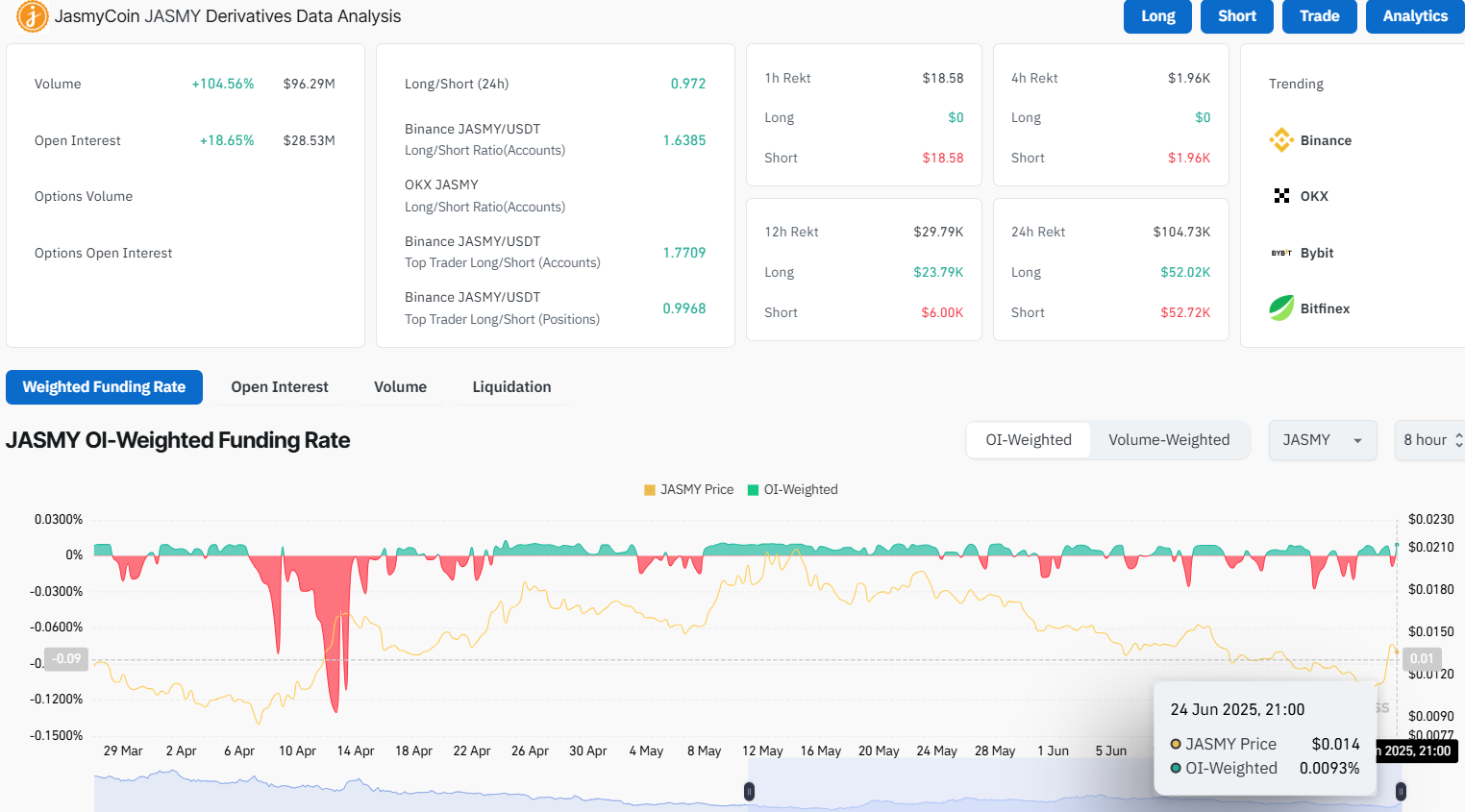Click Top Trader positions ratio 0.9968

coord(684,308)
